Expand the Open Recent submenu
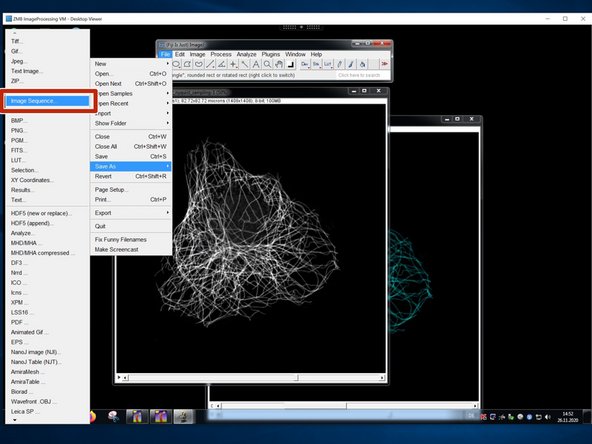This screenshot has height=444, width=592. [131, 103]
